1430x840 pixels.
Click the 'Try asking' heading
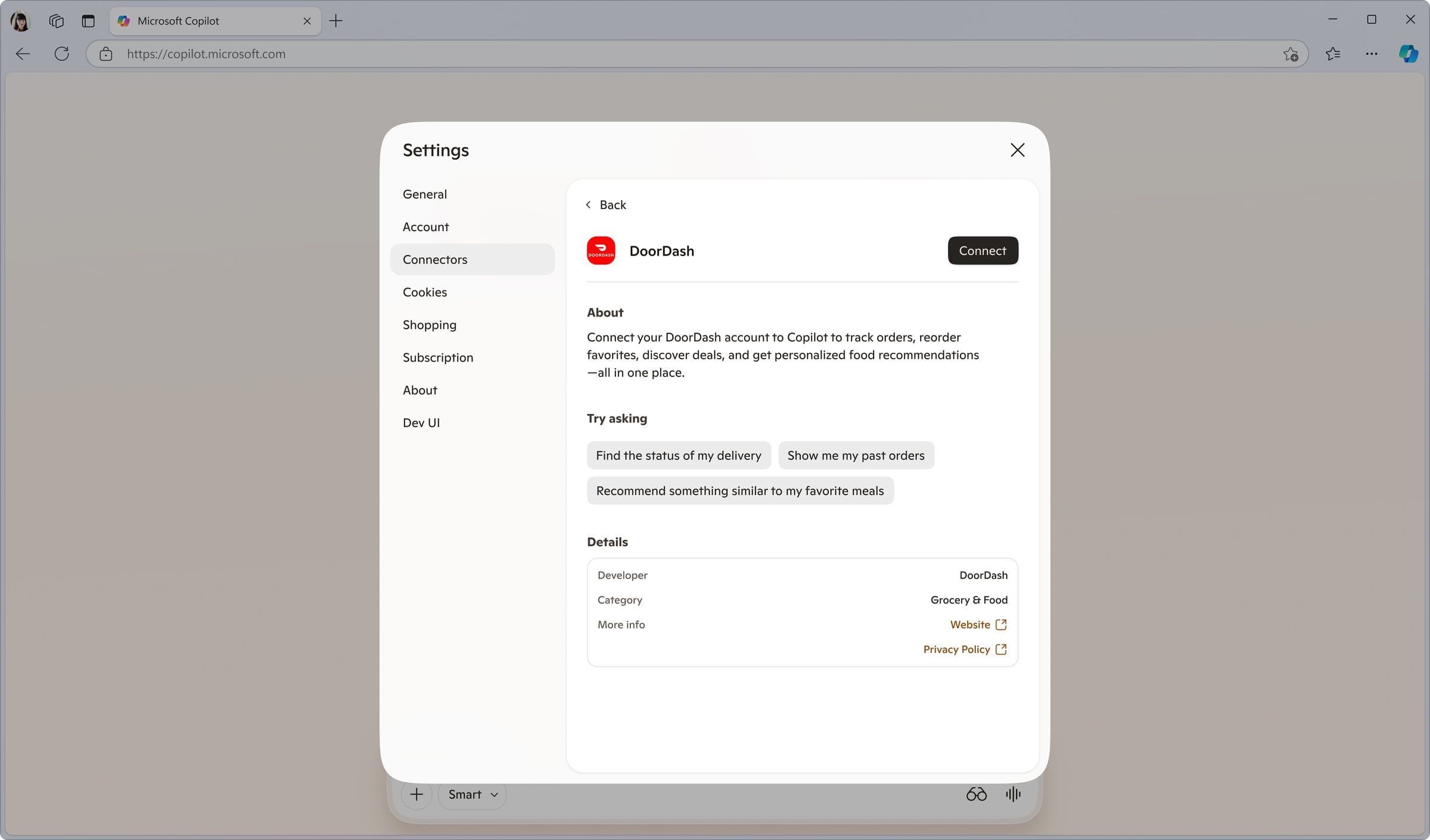tap(617, 419)
